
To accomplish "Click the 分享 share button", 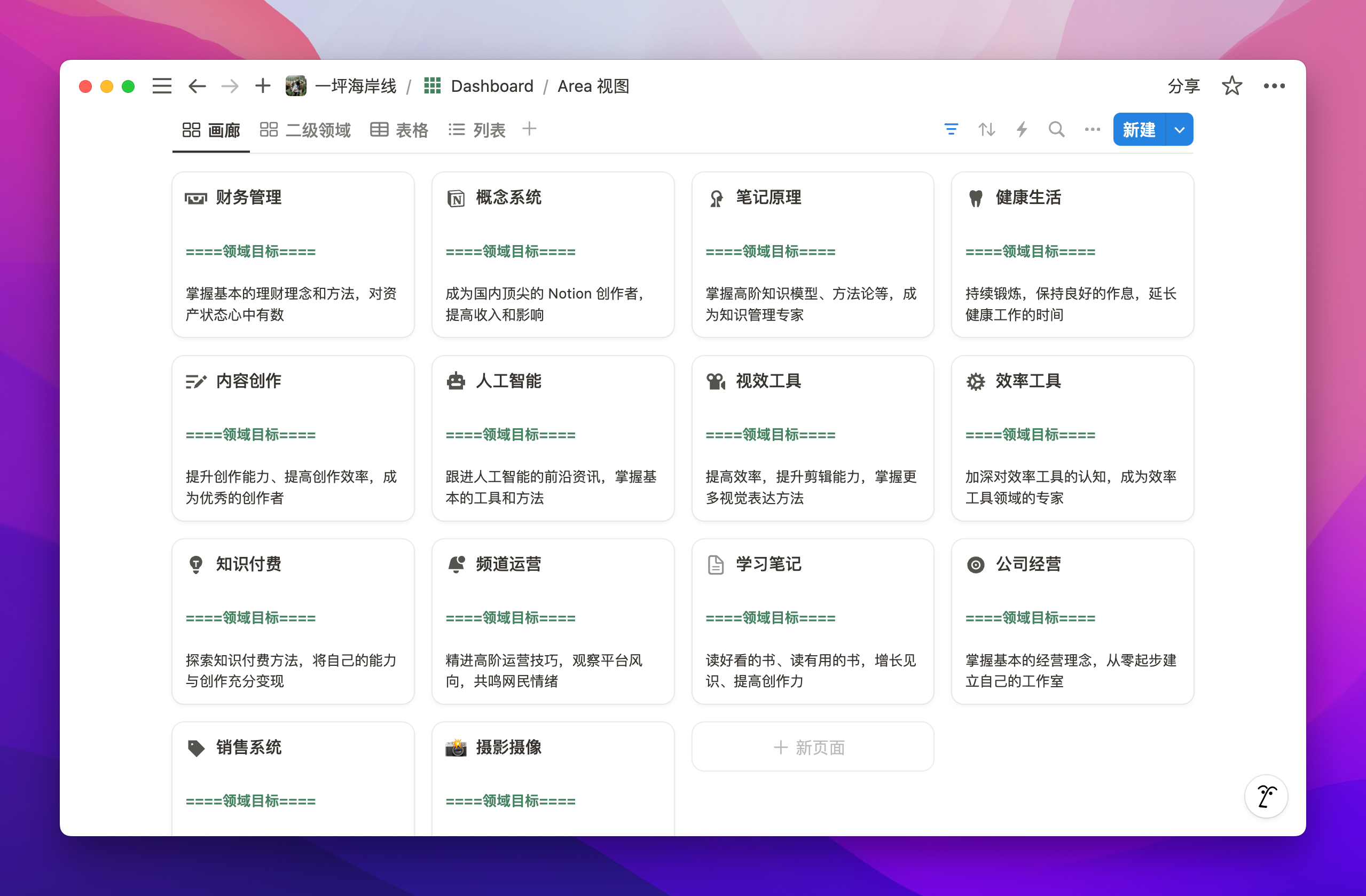I will [x=1183, y=86].
